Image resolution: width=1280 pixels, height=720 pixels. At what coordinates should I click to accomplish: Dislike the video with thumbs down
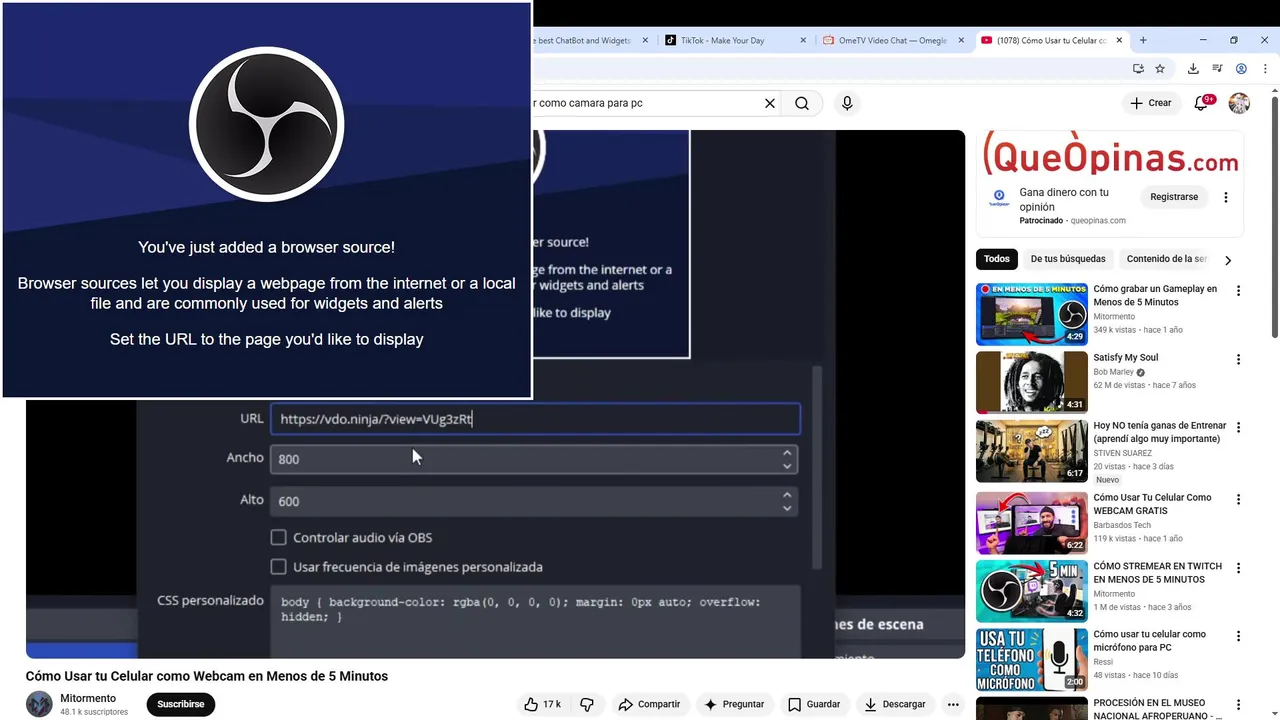[x=587, y=704]
